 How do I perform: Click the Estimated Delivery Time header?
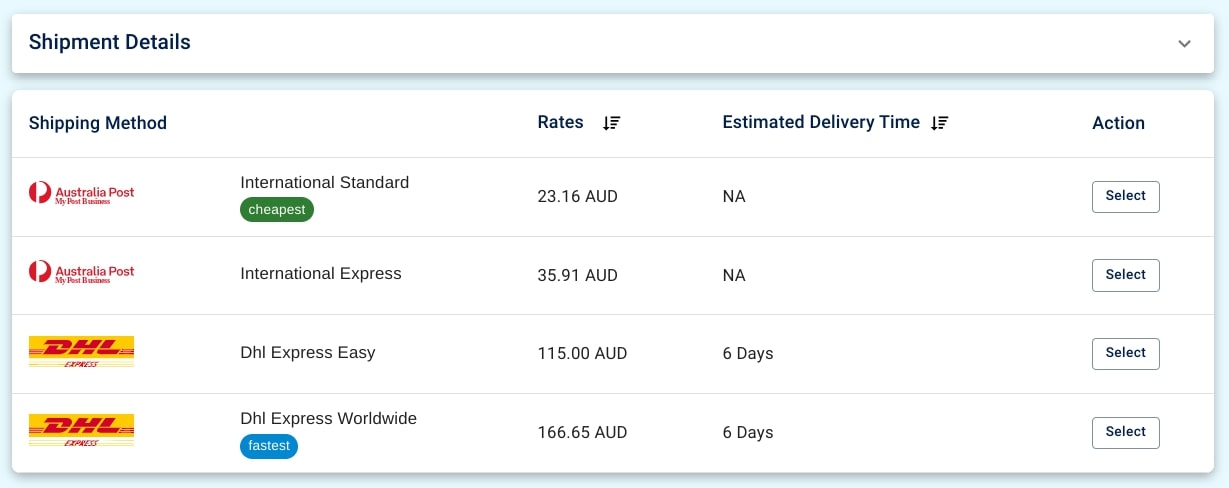pyautogui.click(x=820, y=122)
